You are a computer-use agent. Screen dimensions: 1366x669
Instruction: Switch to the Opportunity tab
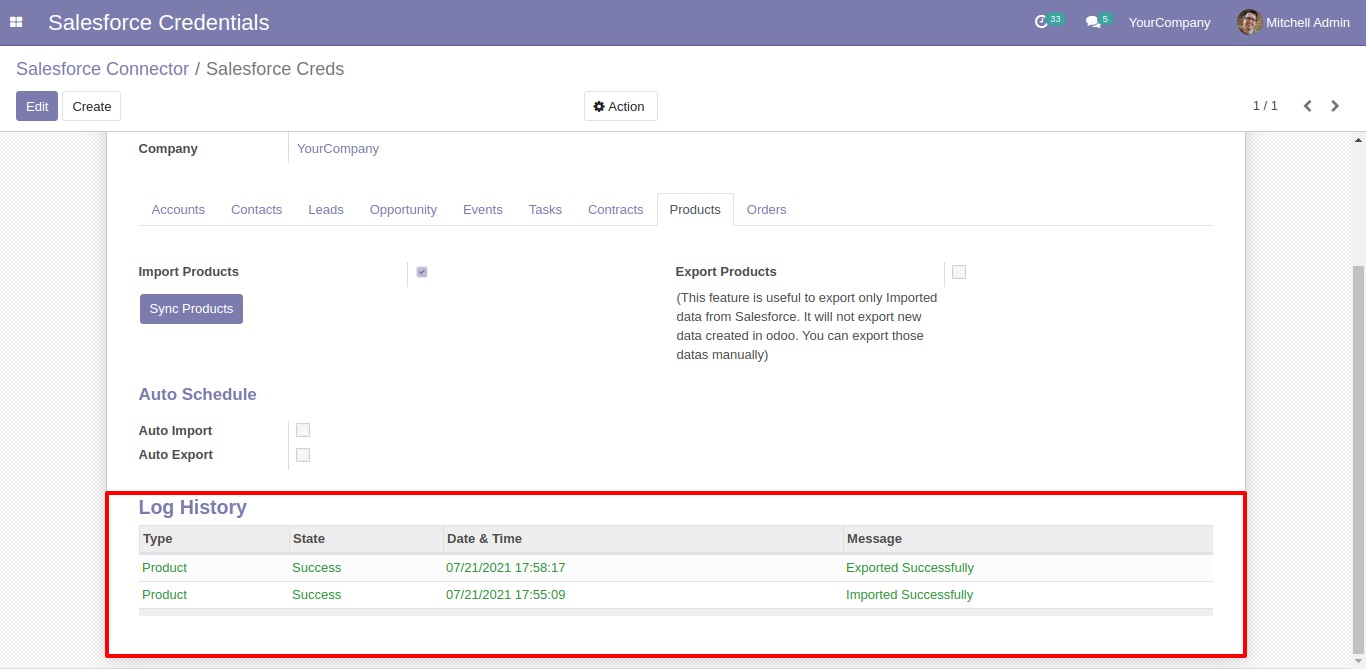tap(403, 210)
